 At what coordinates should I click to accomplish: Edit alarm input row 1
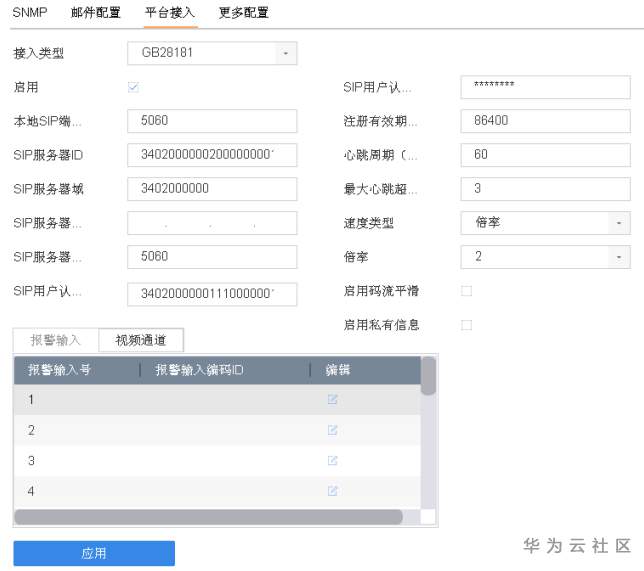[332, 399]
